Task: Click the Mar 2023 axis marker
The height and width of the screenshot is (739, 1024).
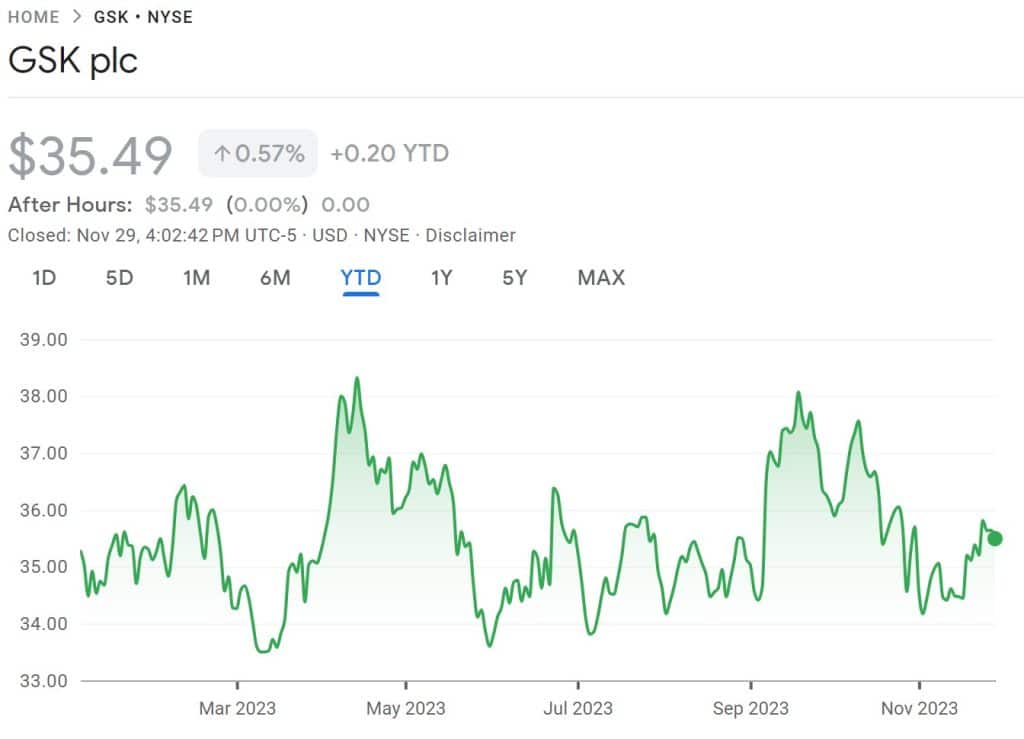Action: click(x=237, y=708)
